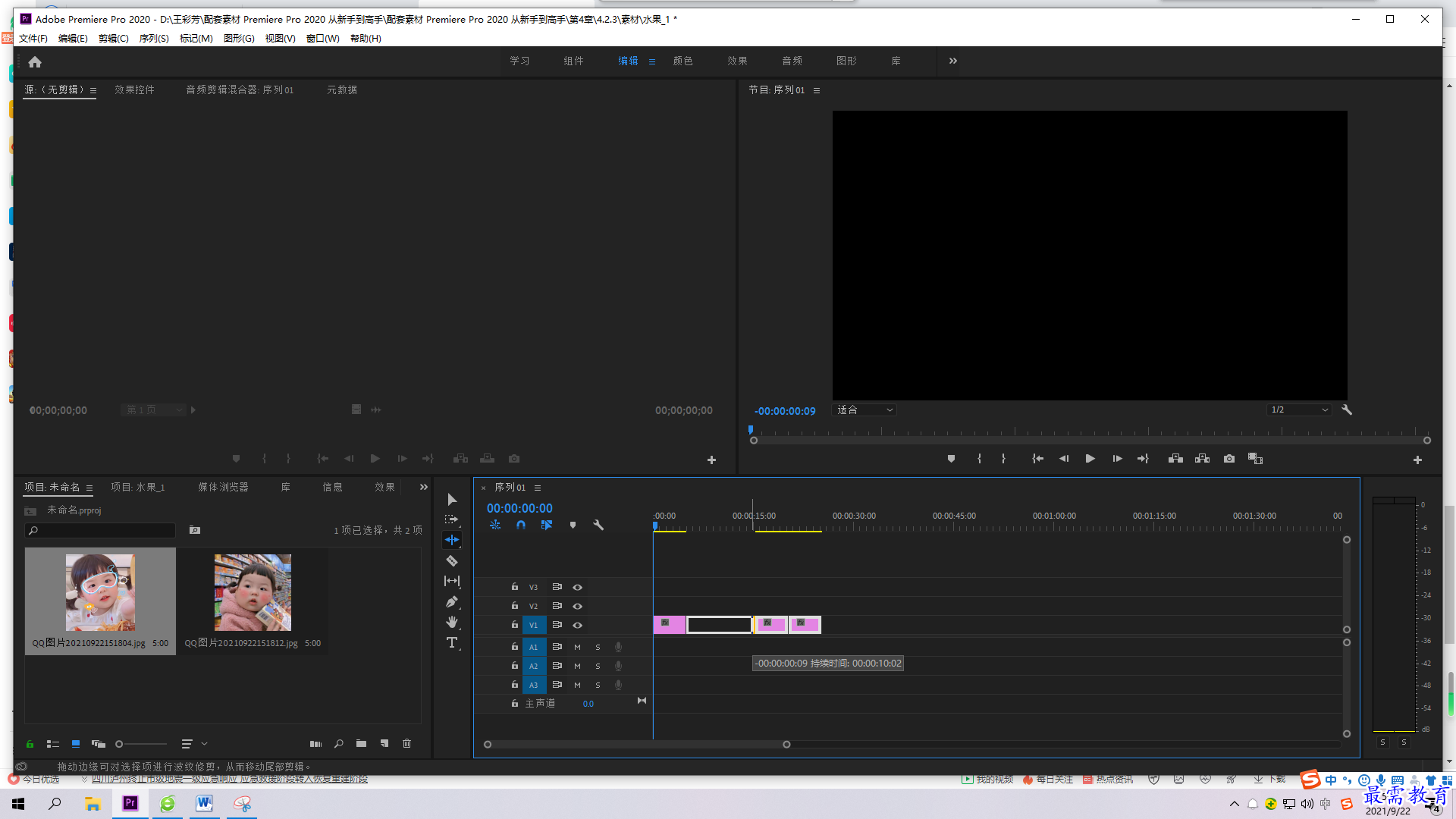Open sequence 序列01 panel menu
Viewport: 1456px width, 819px height.
(x=537, y=488)
